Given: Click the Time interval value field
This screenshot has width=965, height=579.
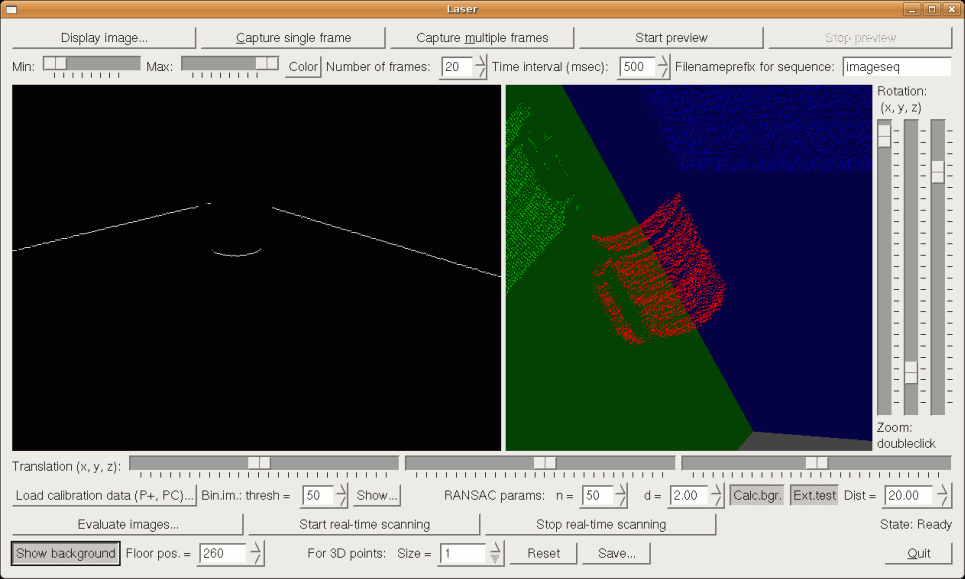Looking at the screenshot, I should (x=637, y=66).
